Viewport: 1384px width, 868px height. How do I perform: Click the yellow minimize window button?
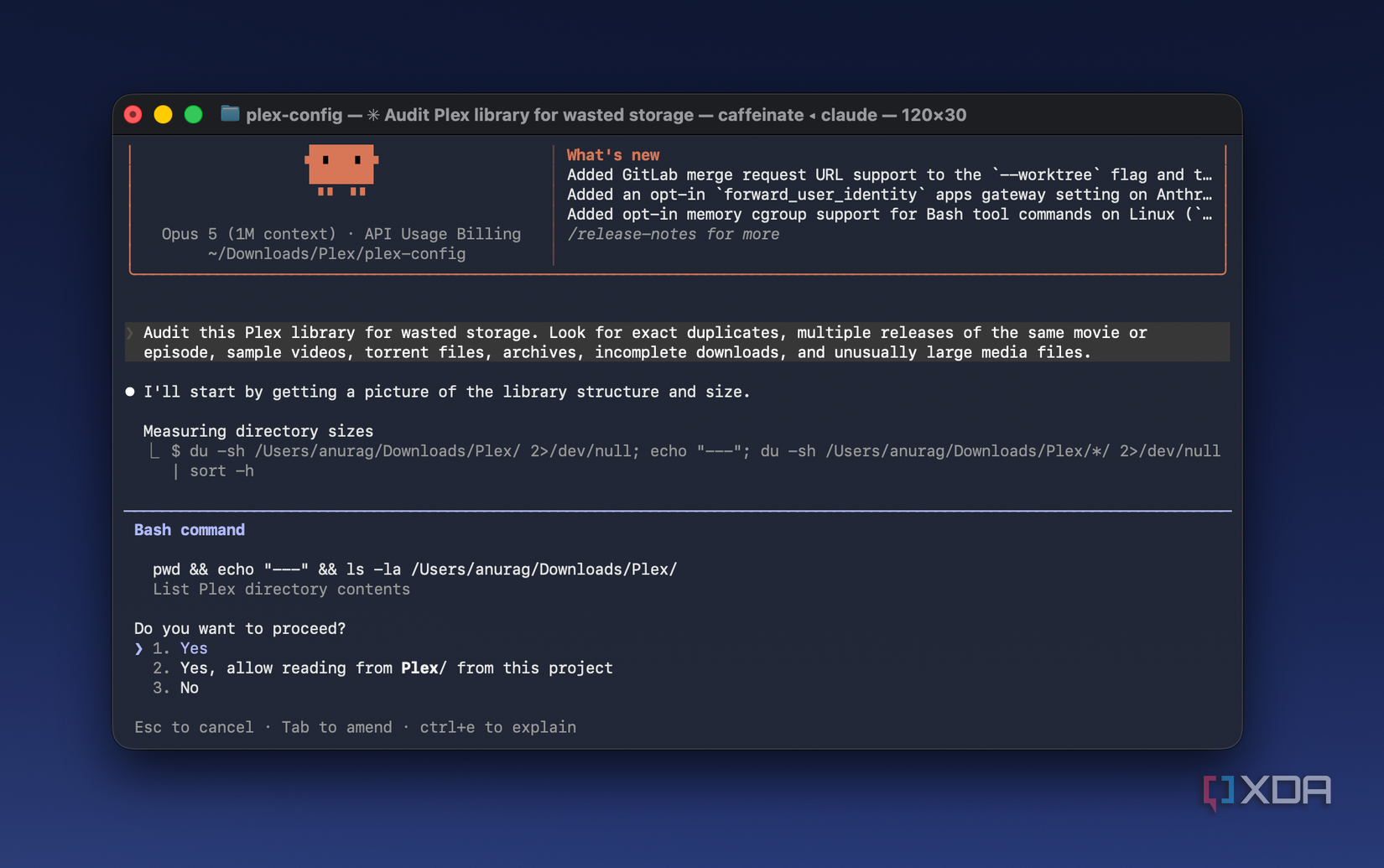click(164, 115)
